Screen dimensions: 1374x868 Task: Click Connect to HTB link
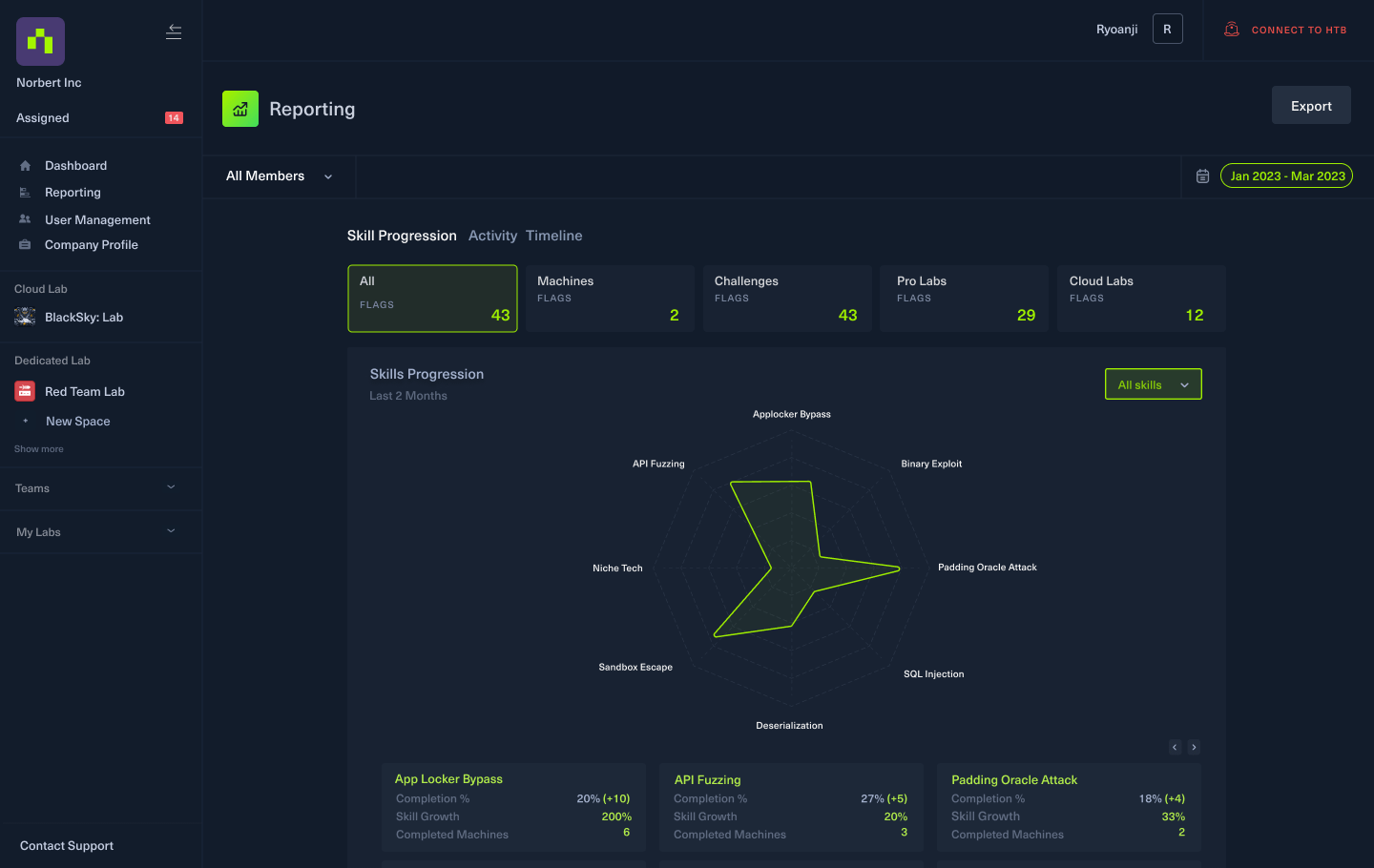point(1286,30)
